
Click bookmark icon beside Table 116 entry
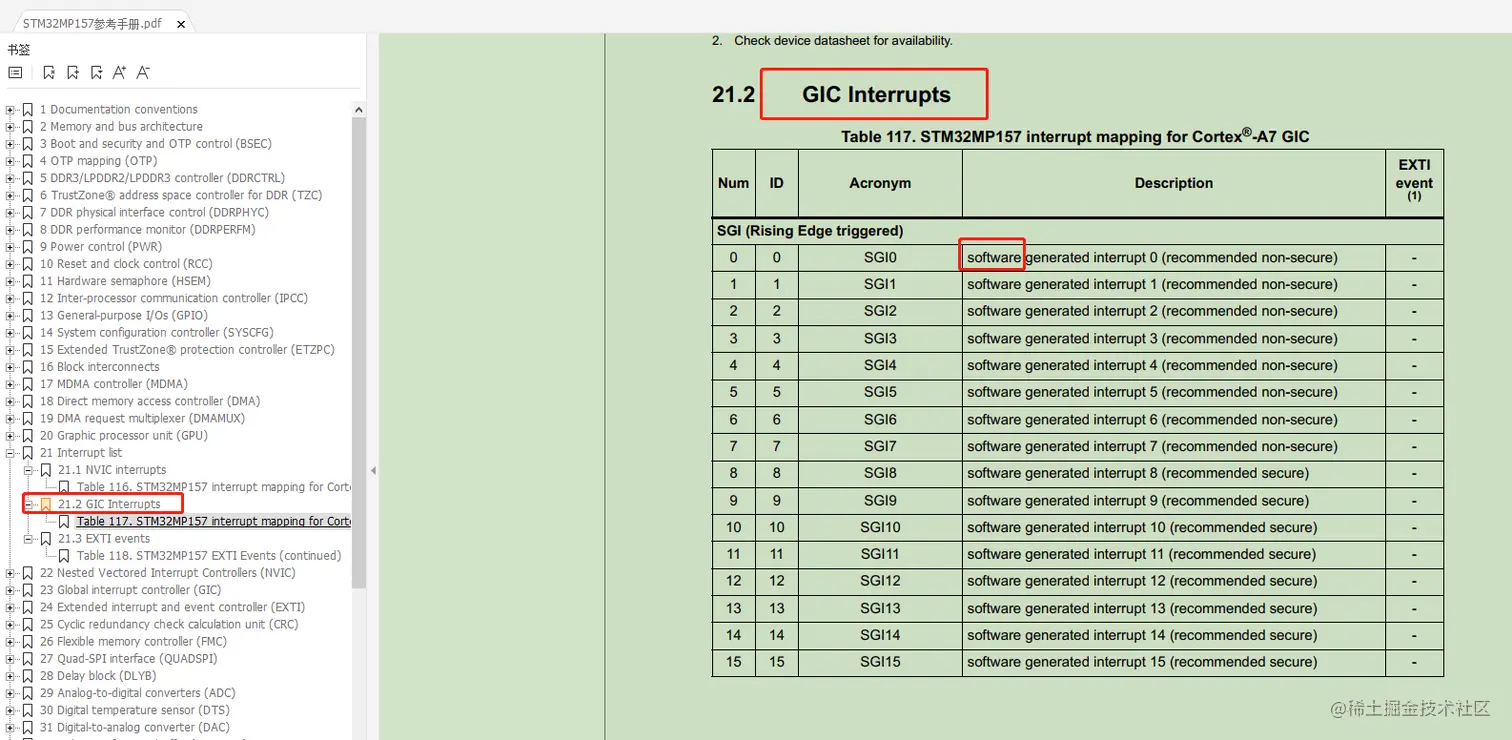click(65, 487)
